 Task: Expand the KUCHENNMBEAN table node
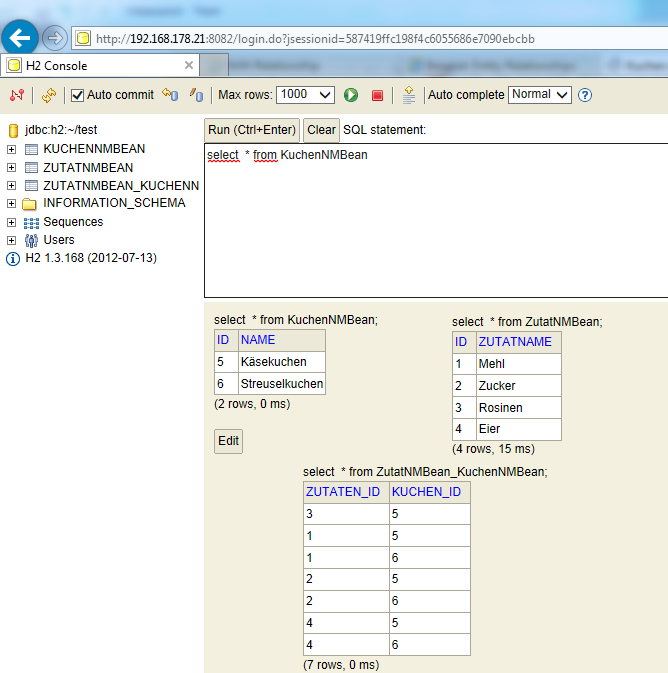click(12, 149)
